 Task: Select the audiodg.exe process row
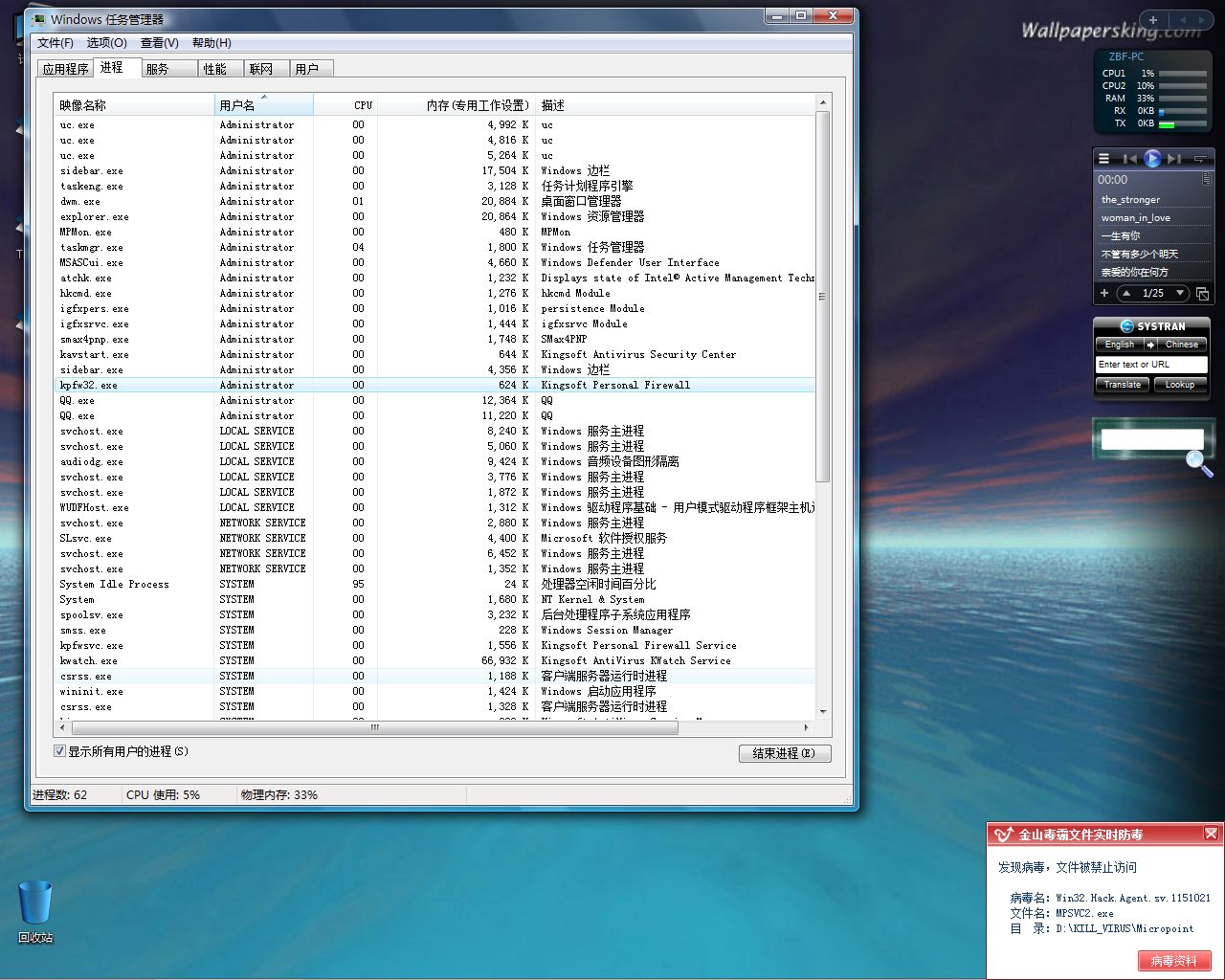[435, 461]
